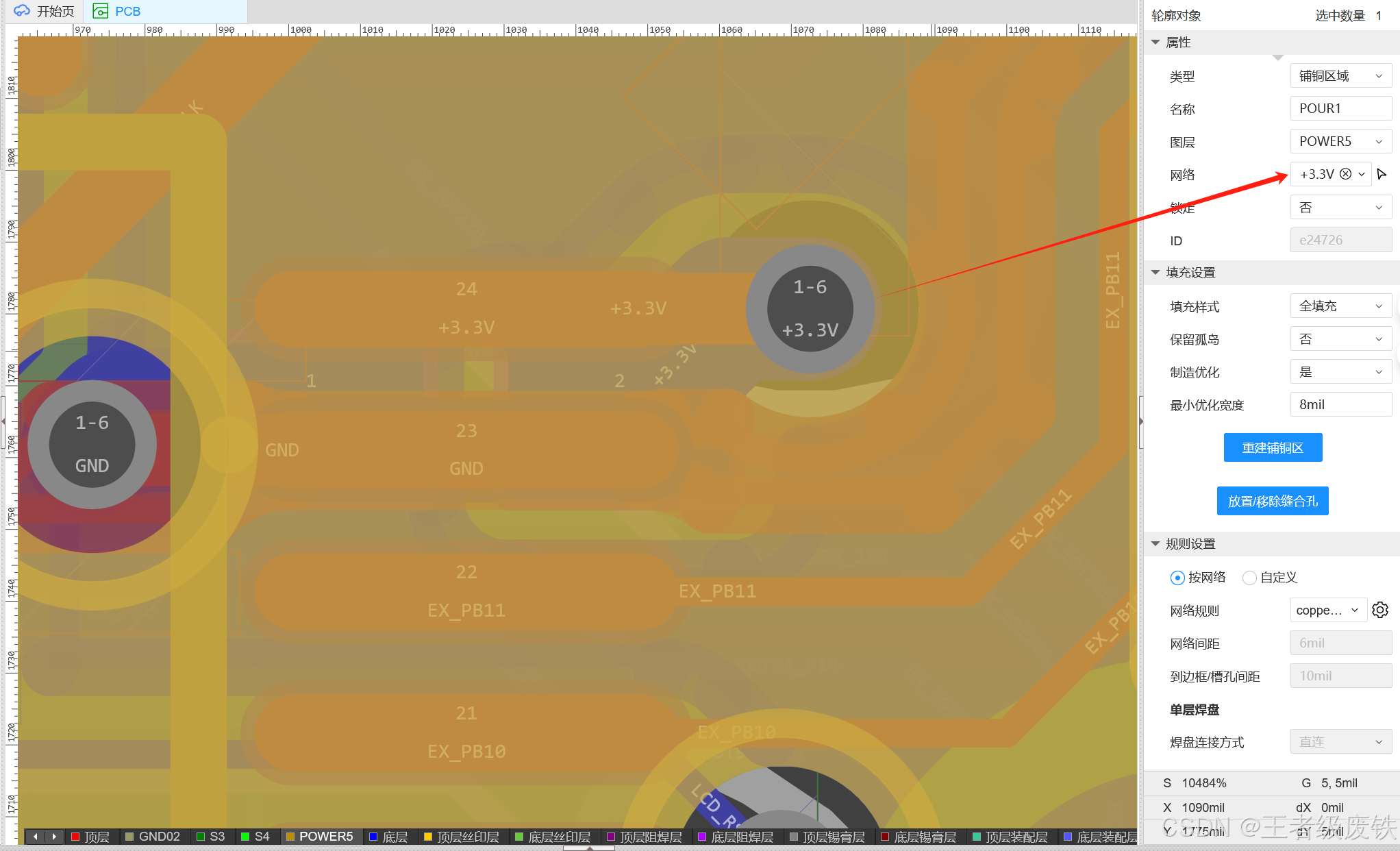
Task: Select the 自定义 radio button
Action: coord(1249,578)
